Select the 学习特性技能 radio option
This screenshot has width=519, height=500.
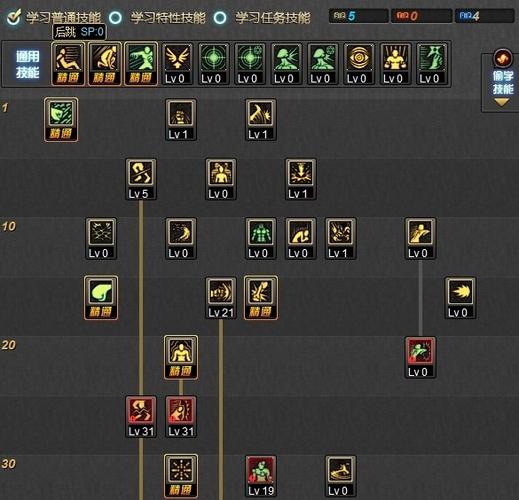[116, 18]
